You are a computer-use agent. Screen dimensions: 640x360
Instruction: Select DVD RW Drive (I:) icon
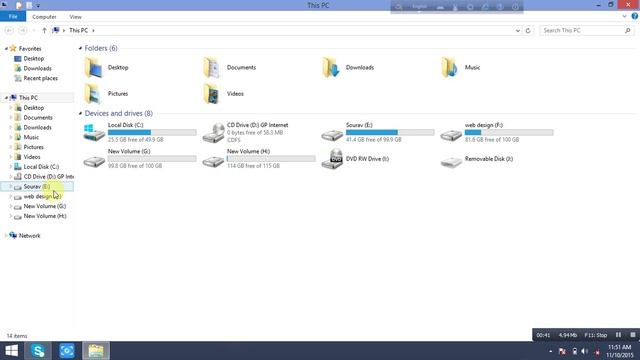coord(332,159)
